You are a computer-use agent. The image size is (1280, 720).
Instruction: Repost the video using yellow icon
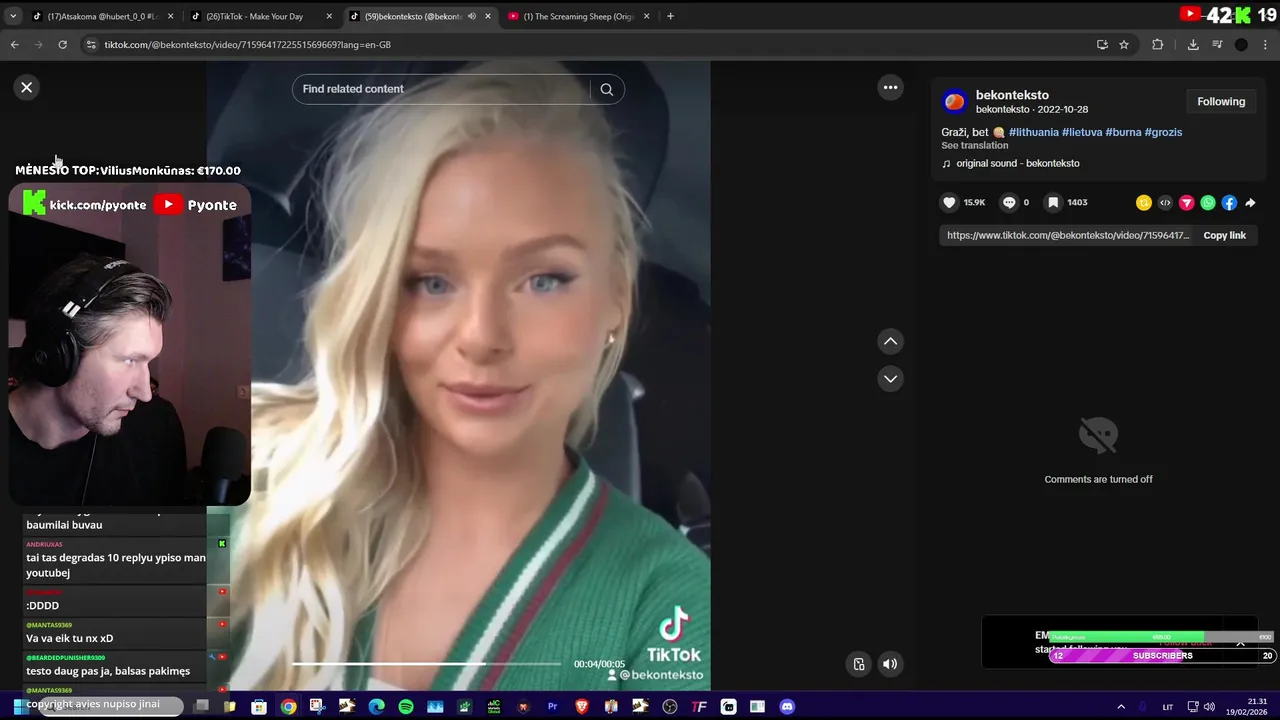click(1144, 203)
